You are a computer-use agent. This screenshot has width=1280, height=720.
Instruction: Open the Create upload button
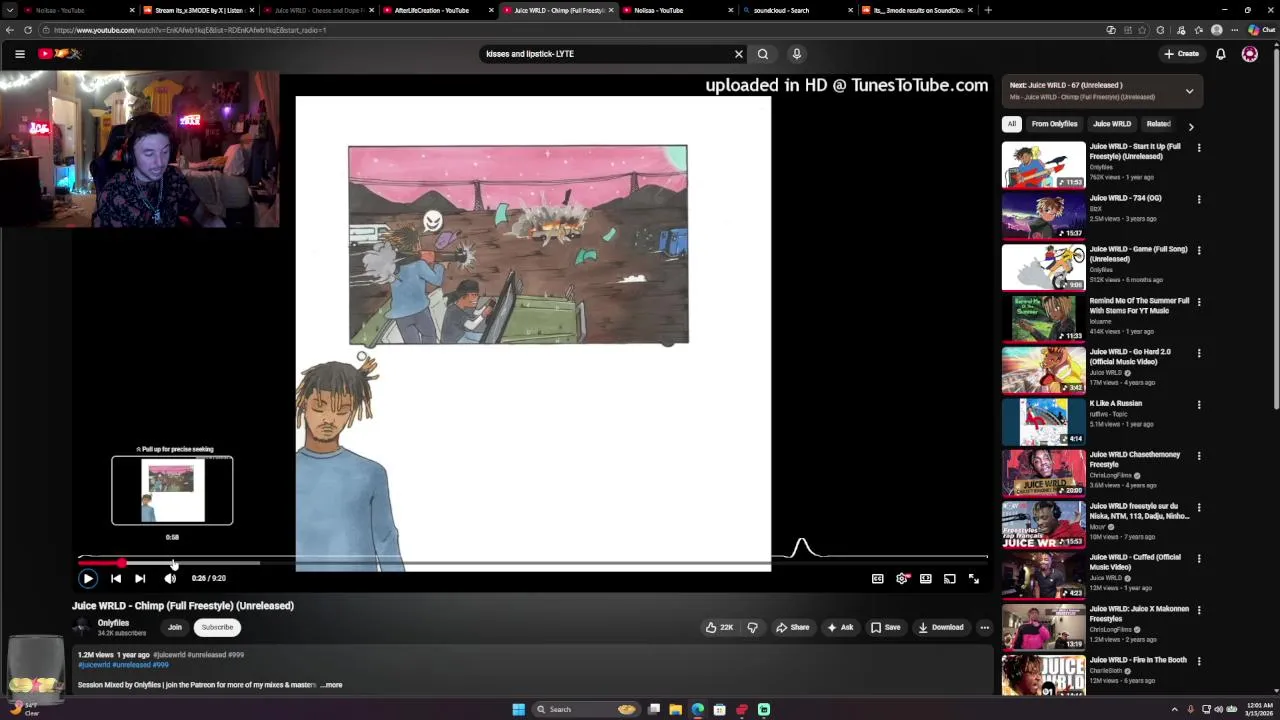pyautogui.click(x=1181, y=54)
